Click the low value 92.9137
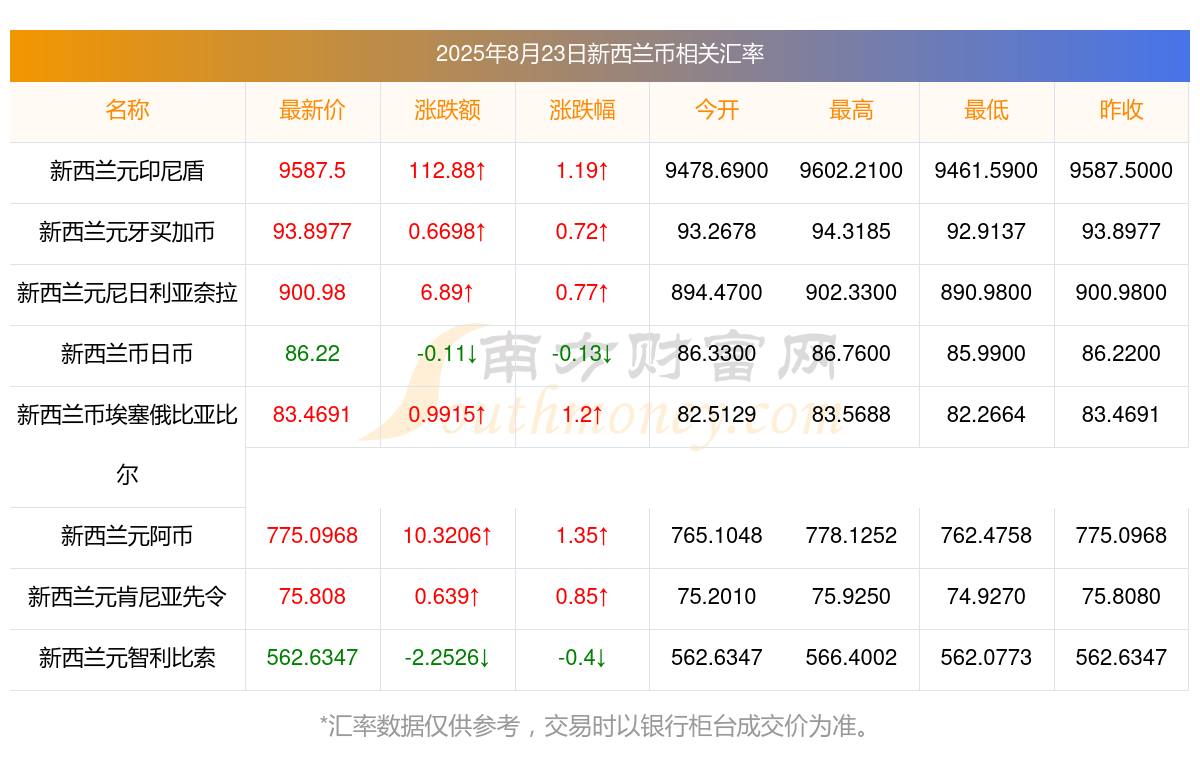1200x757 pixels. pyautogui.click(x=986, y=232)
